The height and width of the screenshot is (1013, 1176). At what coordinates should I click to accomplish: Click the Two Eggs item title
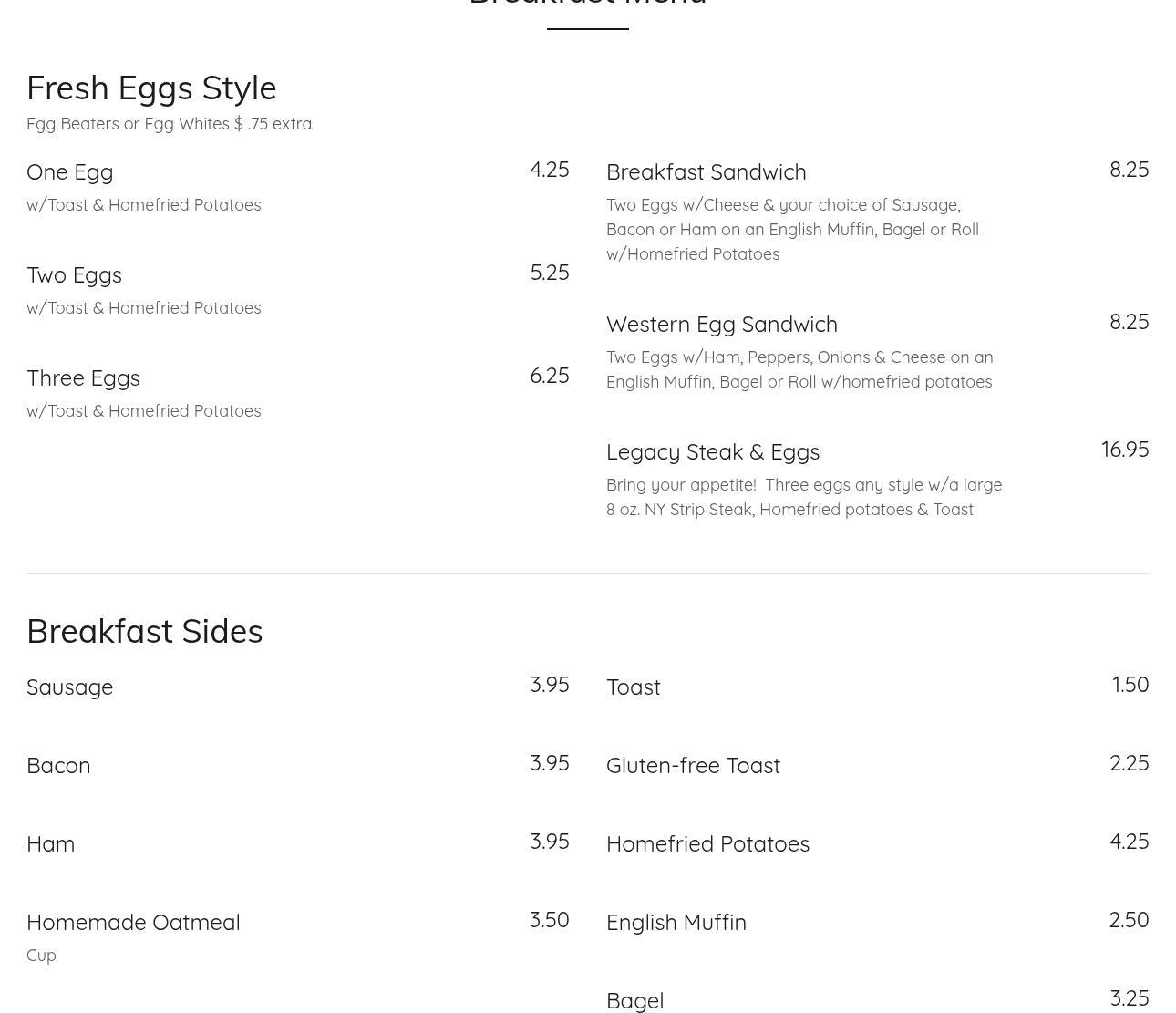74,275
